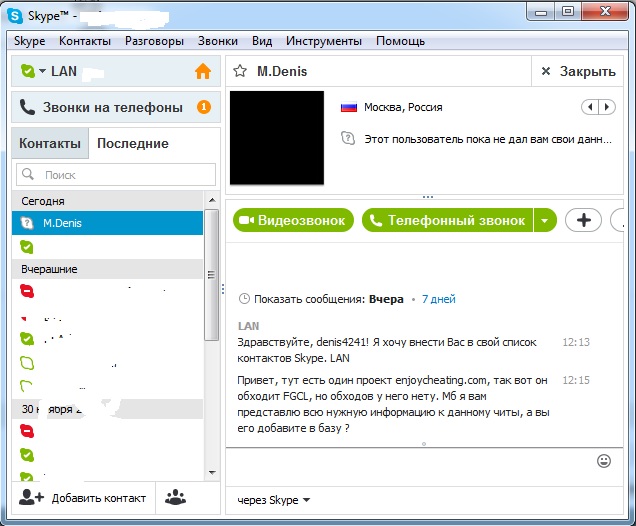
Task: Create a group via the people icon
Action: [175, 497]
